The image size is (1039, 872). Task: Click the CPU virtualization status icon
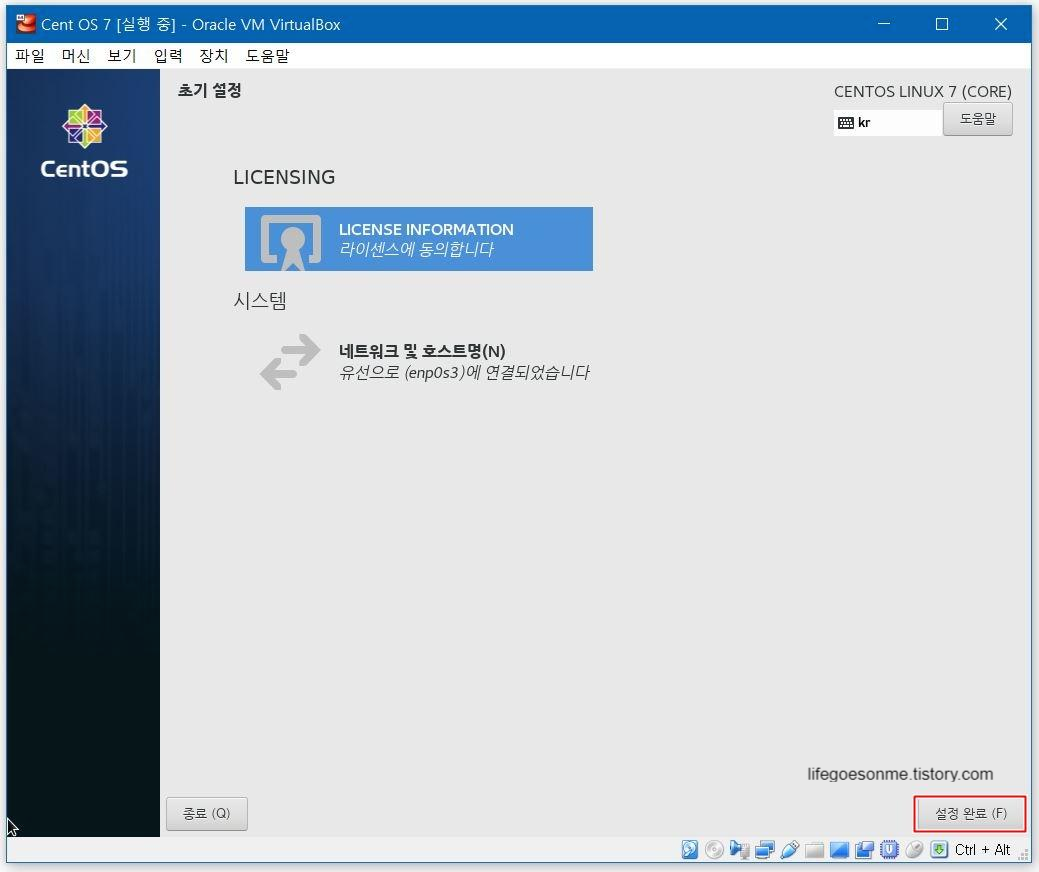(x=889, y=849)
